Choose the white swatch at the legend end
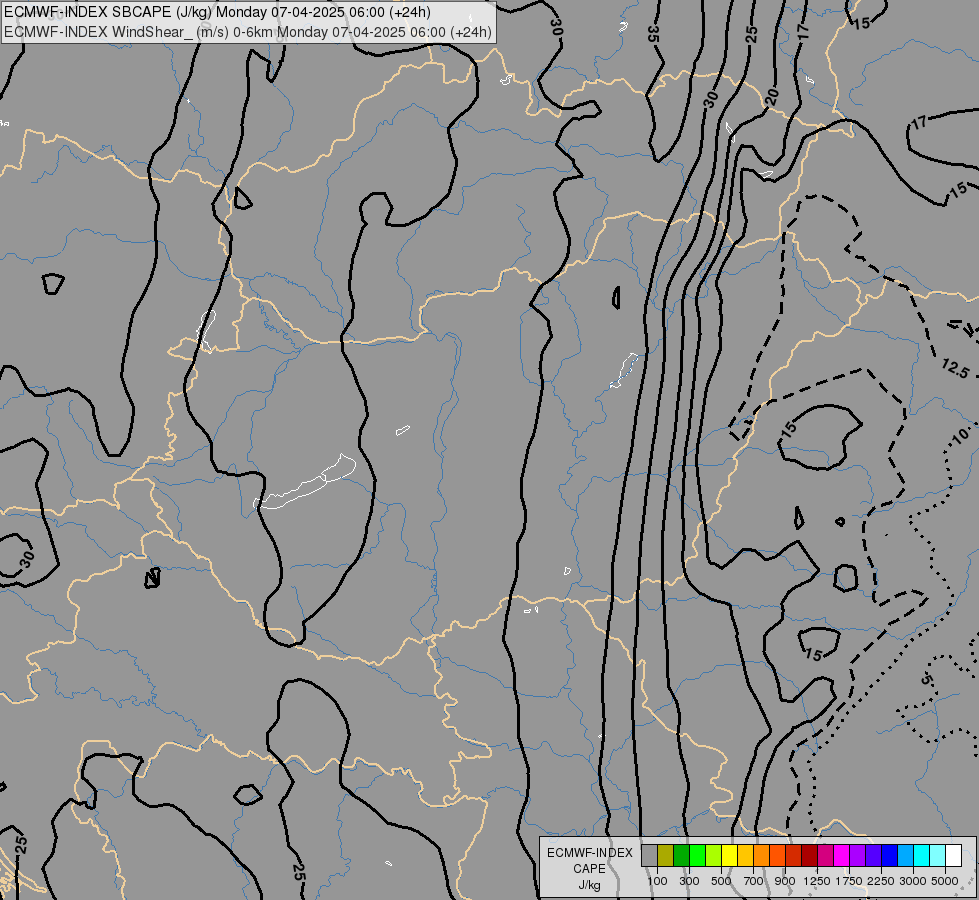Screen dimensions: 979x900 pyautogui.click(x=954, y=855)
